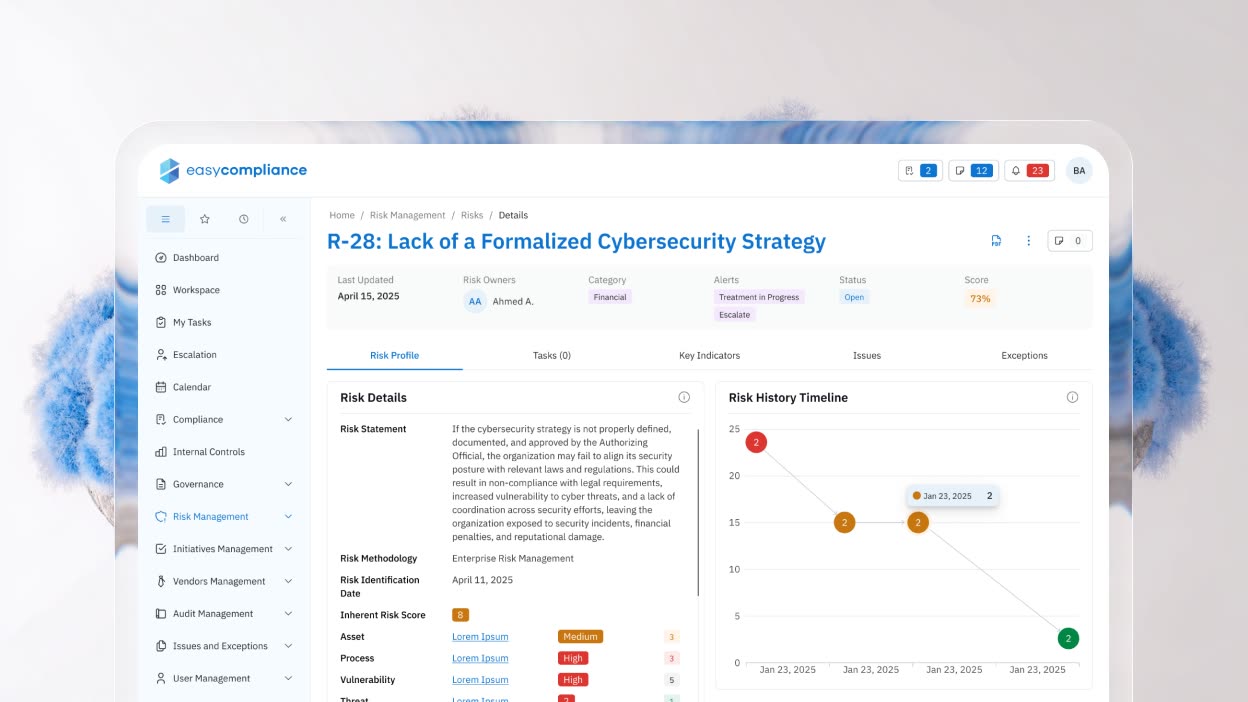The width and height of the screenshot is (1248, 702).
Task: Show favorites with the star icon
Action: 205,219
